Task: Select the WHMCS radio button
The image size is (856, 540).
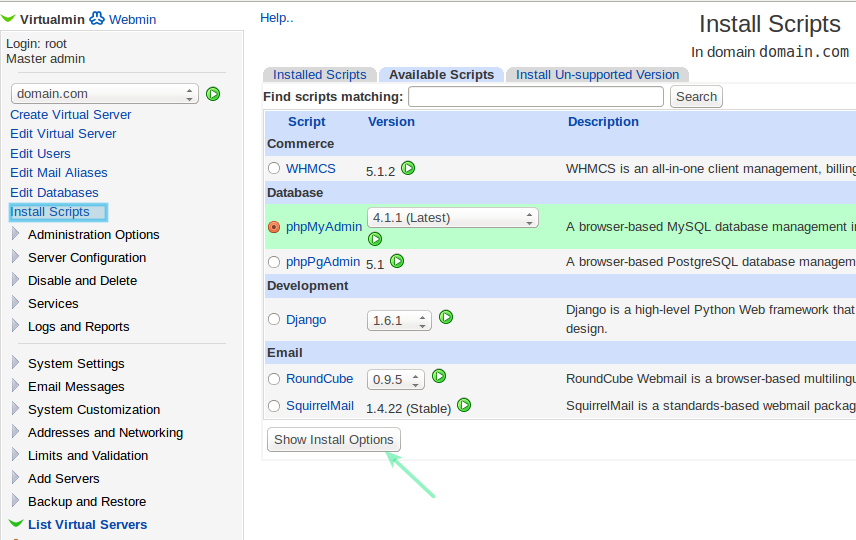Action: (x=274, y=169)
